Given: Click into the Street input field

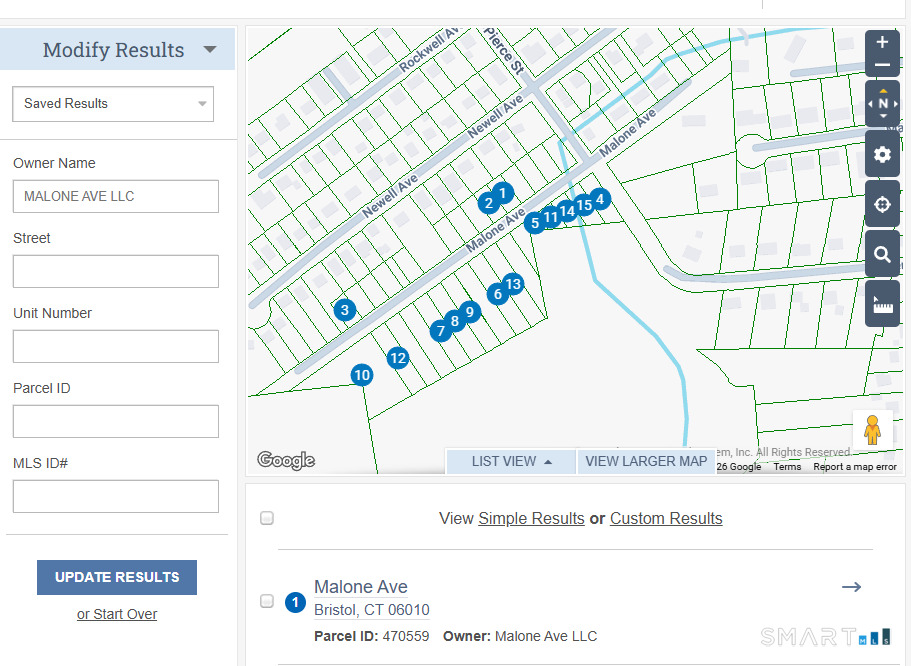Looking at the screenshot, I should point(116,271).
